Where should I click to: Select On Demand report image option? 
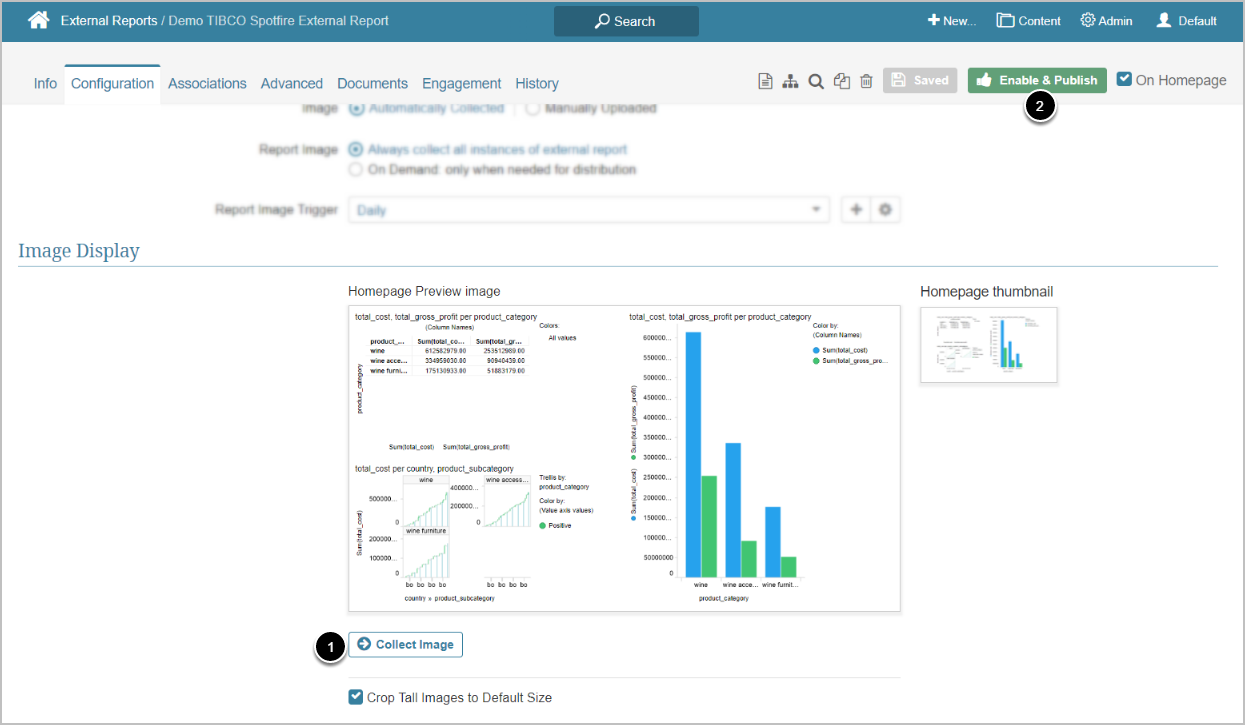[x=356, y=170]
